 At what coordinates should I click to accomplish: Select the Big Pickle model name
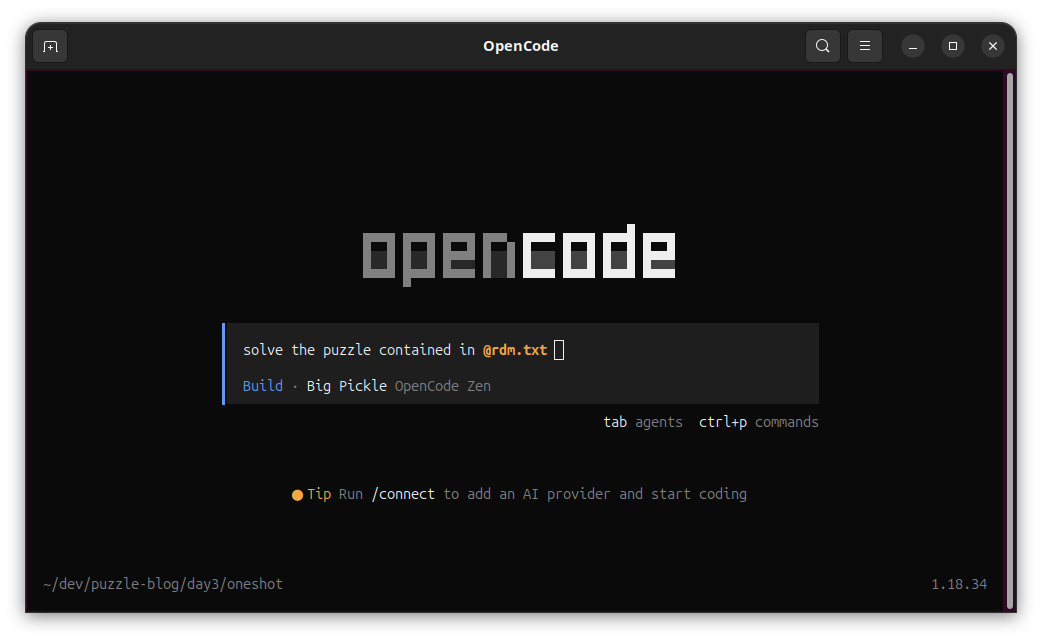tap(346, 386)
